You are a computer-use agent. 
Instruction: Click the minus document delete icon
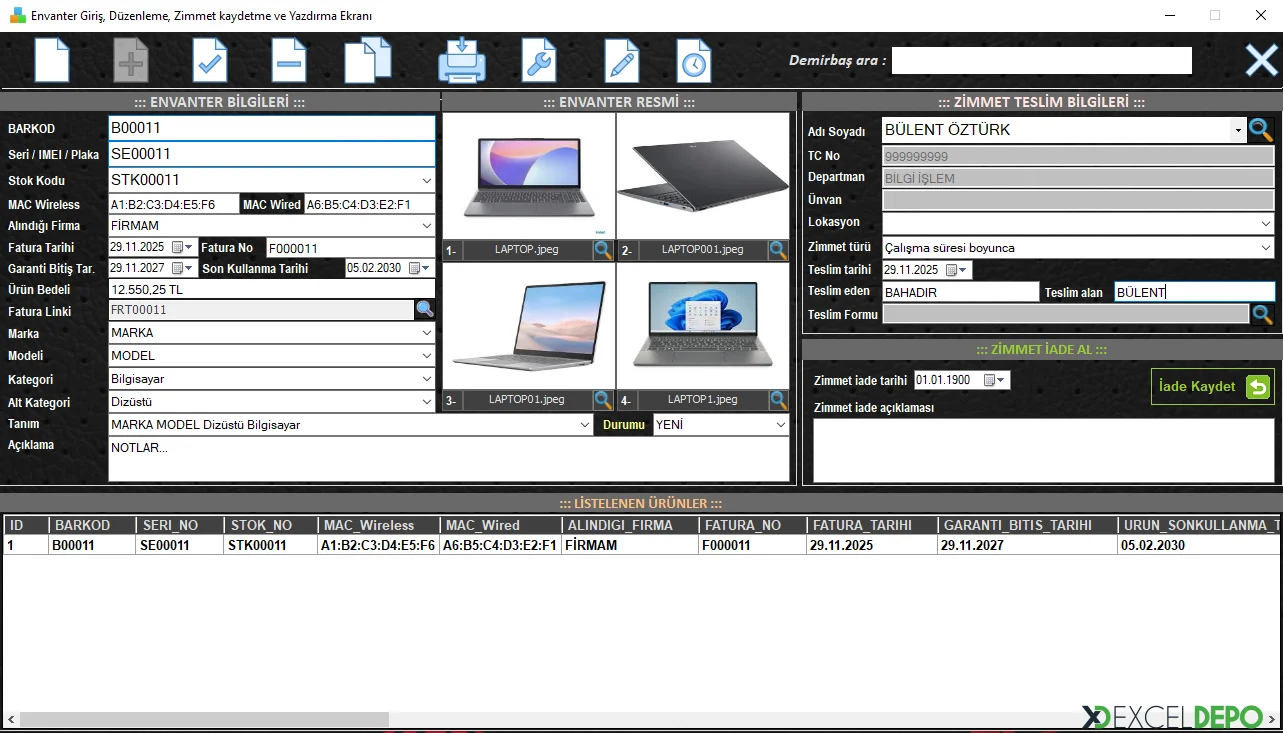tap(289, 60)
